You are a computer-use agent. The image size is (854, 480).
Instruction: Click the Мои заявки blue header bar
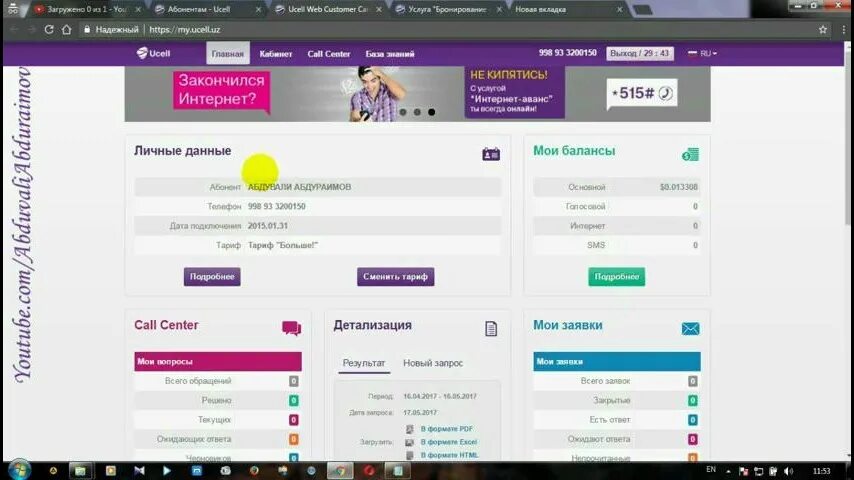pyautogui.click(x=617, y=361)
